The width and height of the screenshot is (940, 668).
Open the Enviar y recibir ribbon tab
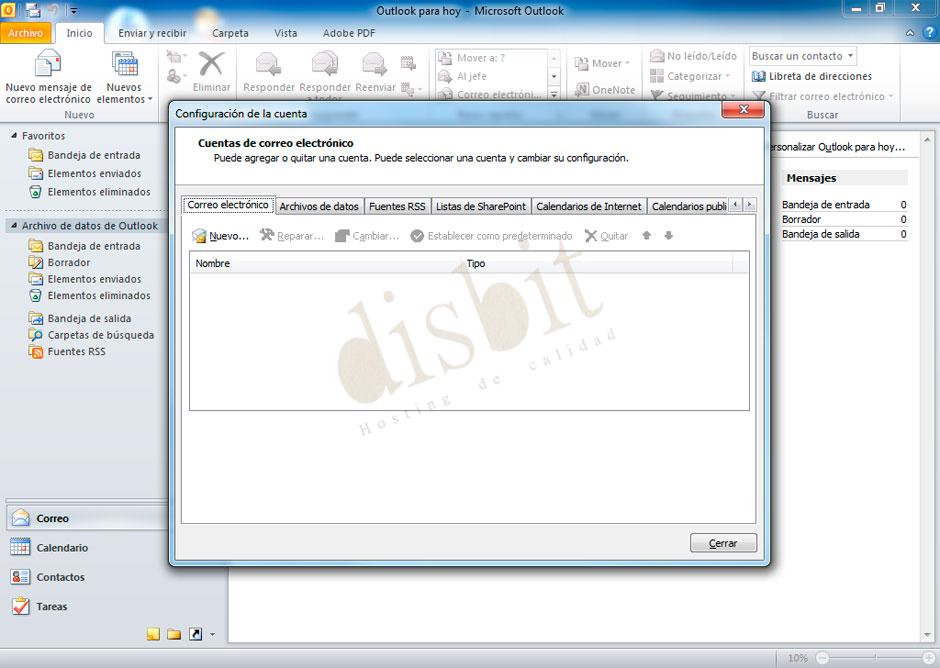(151, 33)
